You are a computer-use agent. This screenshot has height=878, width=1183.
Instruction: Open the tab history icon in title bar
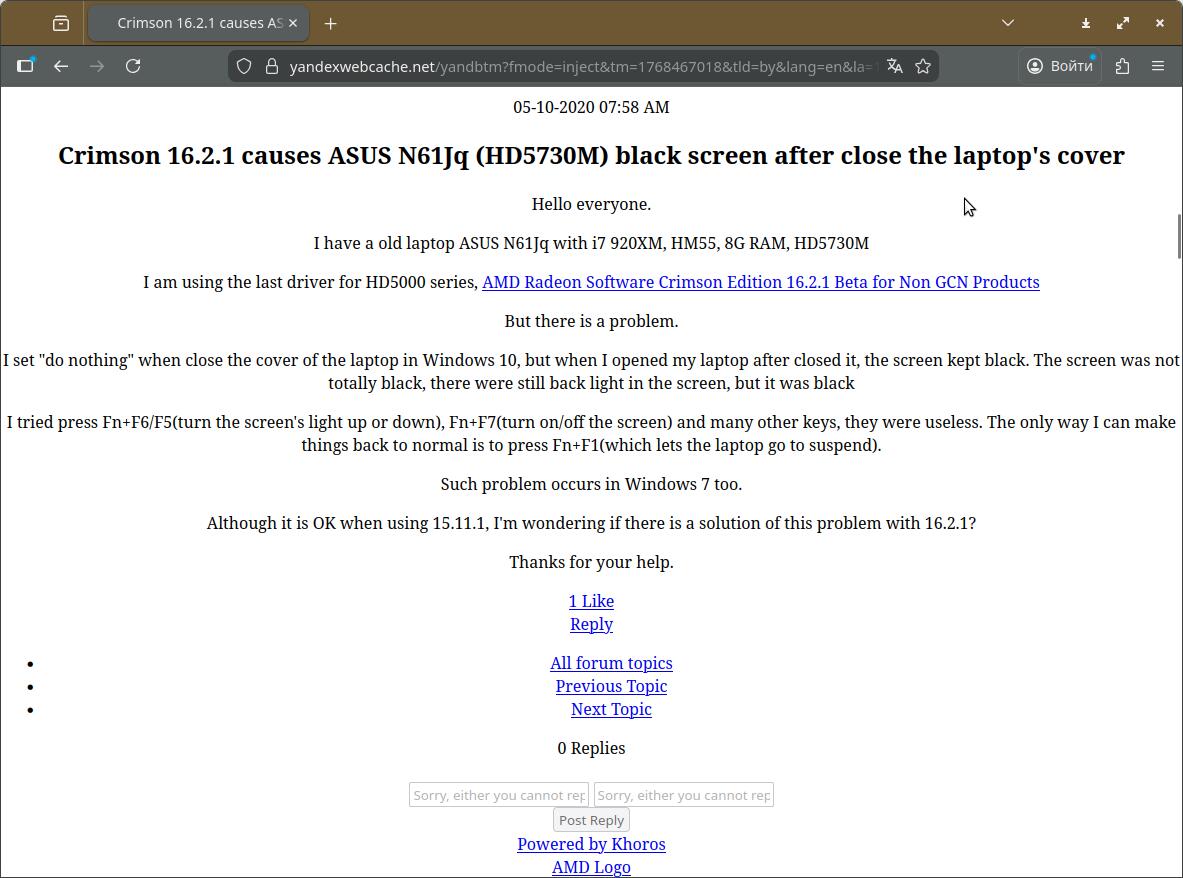(x=61, y=23)
